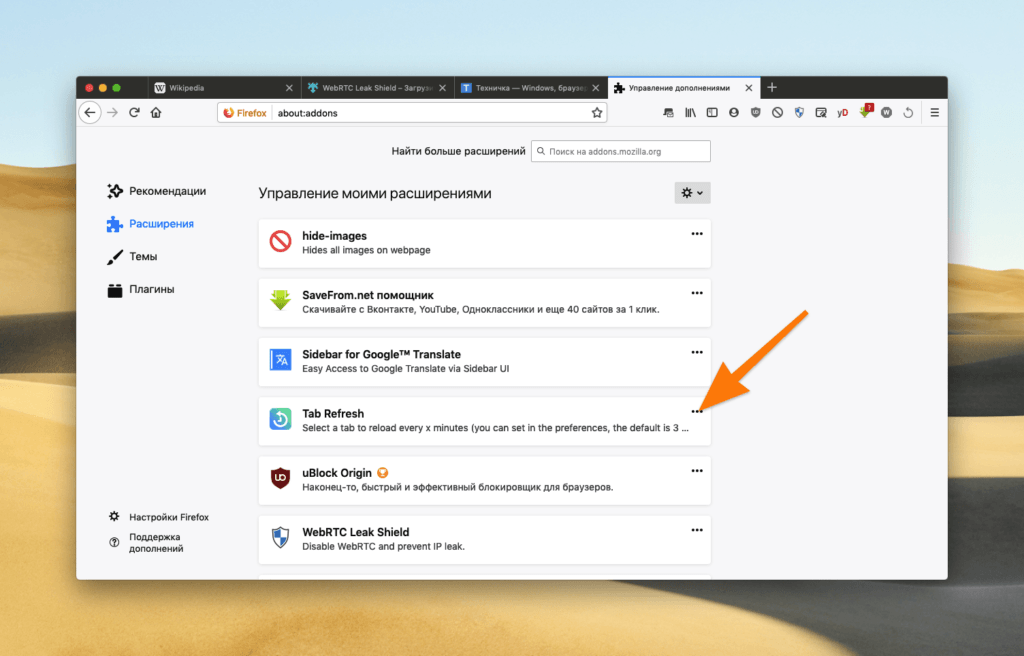The width and height of the screenshot is (1024, 656).
Task: Open the Library toolbar icon
Action: point(690,112)
